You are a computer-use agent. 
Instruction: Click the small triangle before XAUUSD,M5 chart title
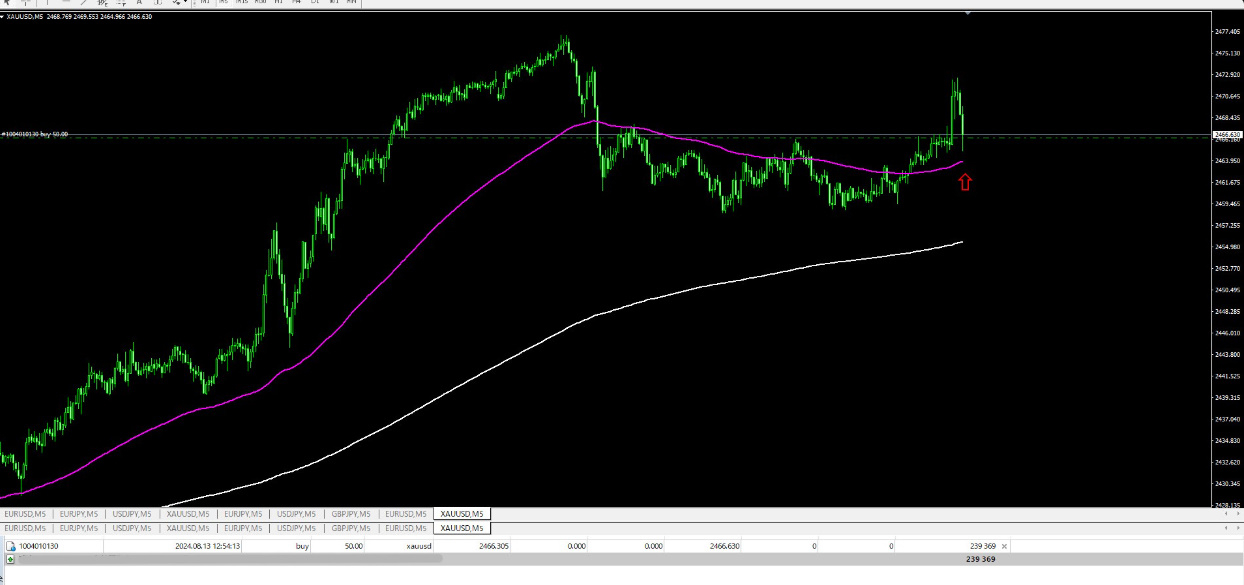(3, 15)
